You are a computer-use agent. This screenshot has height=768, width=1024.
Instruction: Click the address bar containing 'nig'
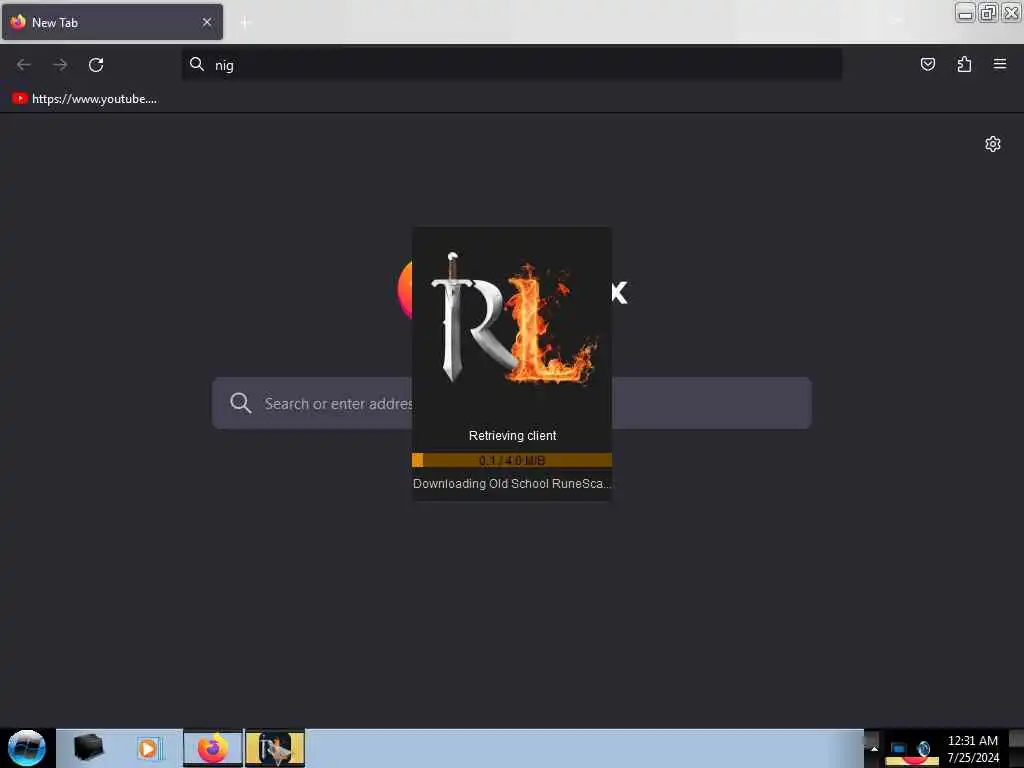pos(511,65)
